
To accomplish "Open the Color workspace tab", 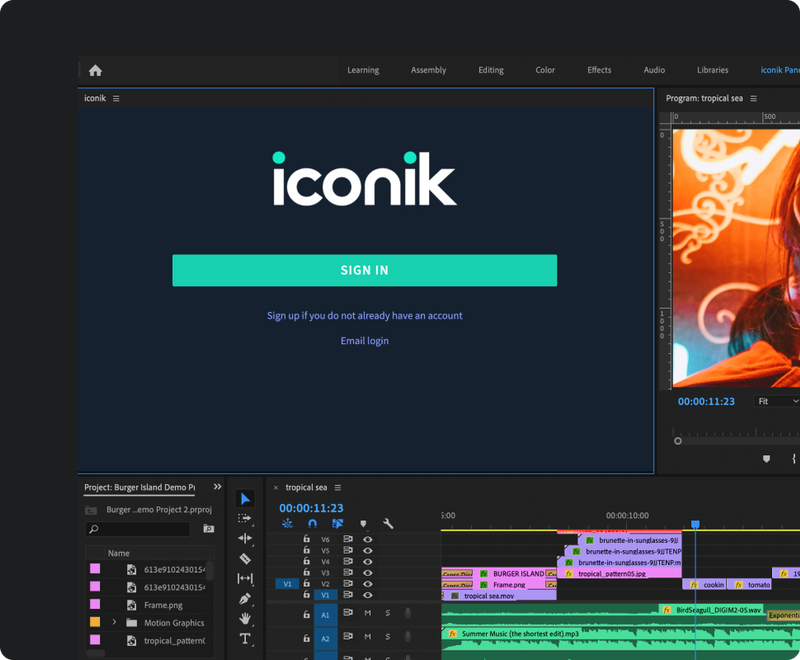I will coord(544,70).
